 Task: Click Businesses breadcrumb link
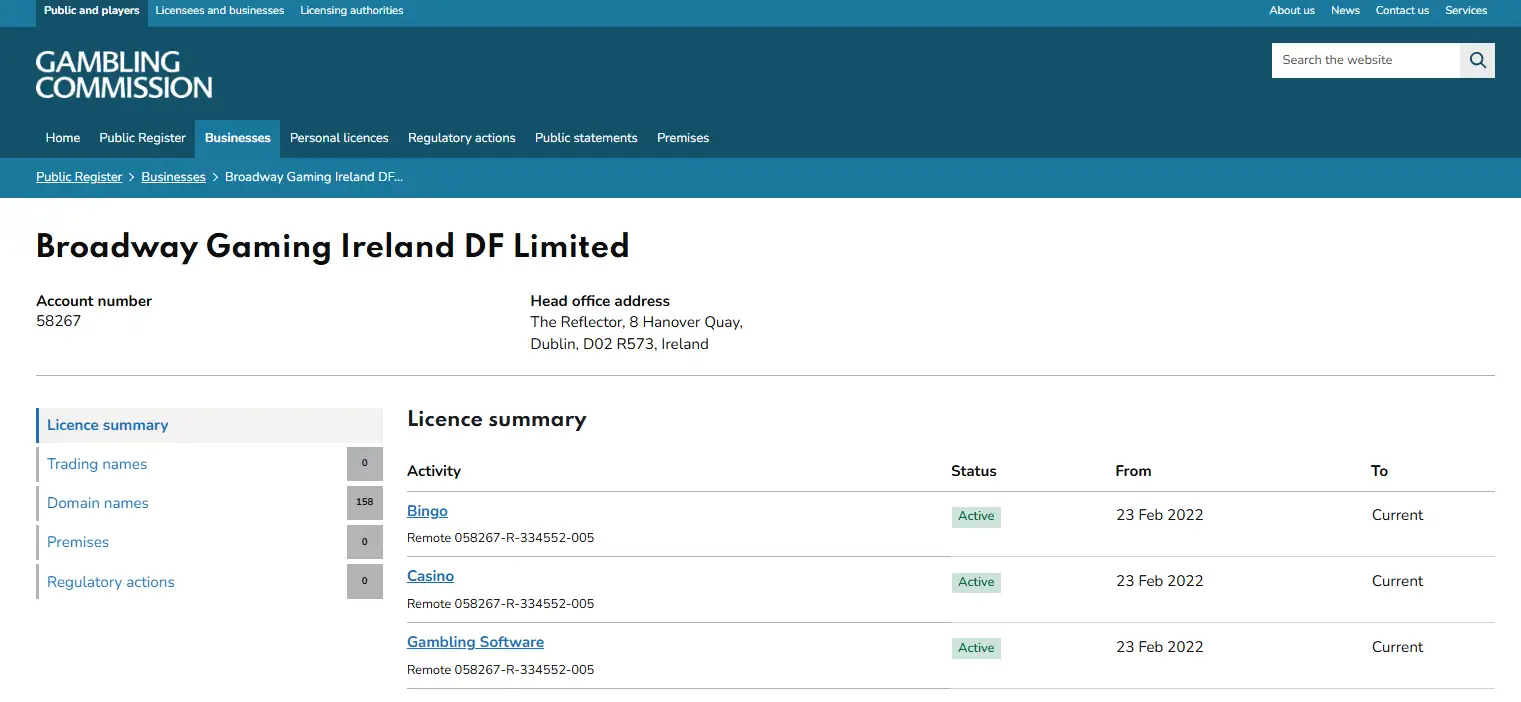pos(173,177)
